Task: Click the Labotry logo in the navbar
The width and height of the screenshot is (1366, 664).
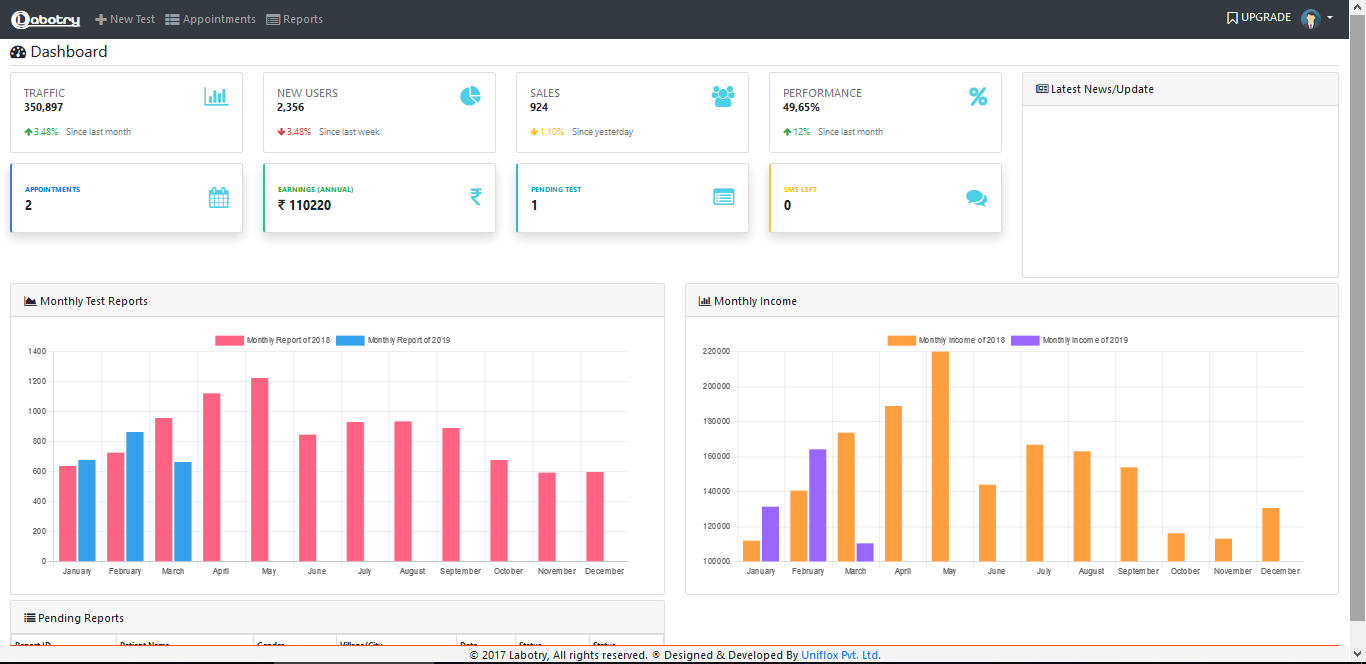Action: 45,19
